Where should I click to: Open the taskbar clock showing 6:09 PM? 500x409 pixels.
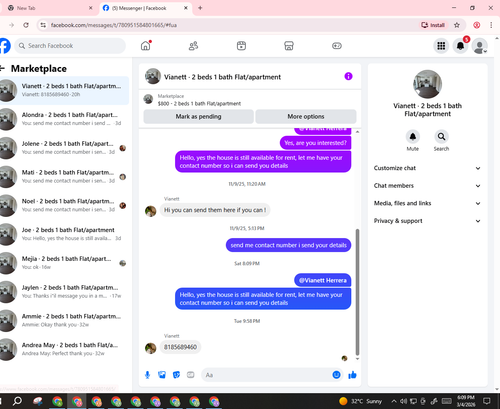(x=466, y=401)
